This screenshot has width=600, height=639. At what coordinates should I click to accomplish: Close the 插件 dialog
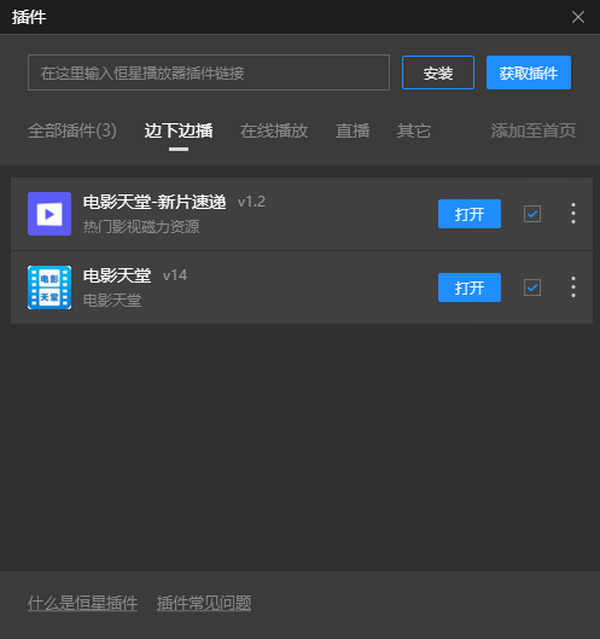tap(578, 17)
